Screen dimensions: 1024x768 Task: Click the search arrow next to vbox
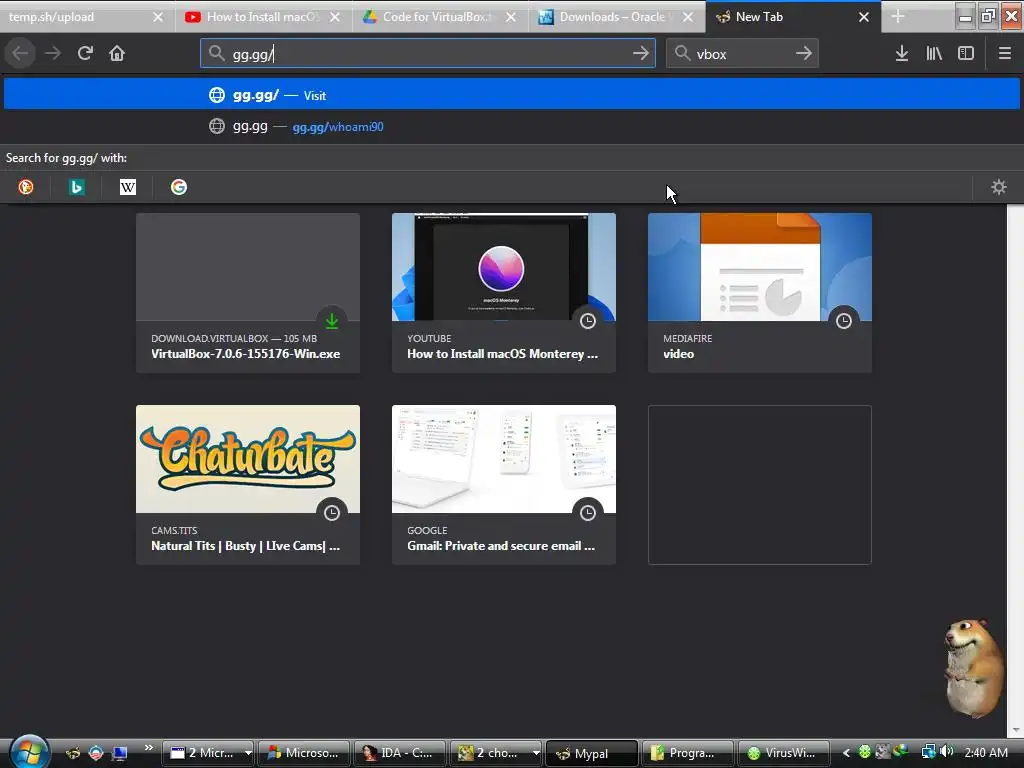(804, 54)
